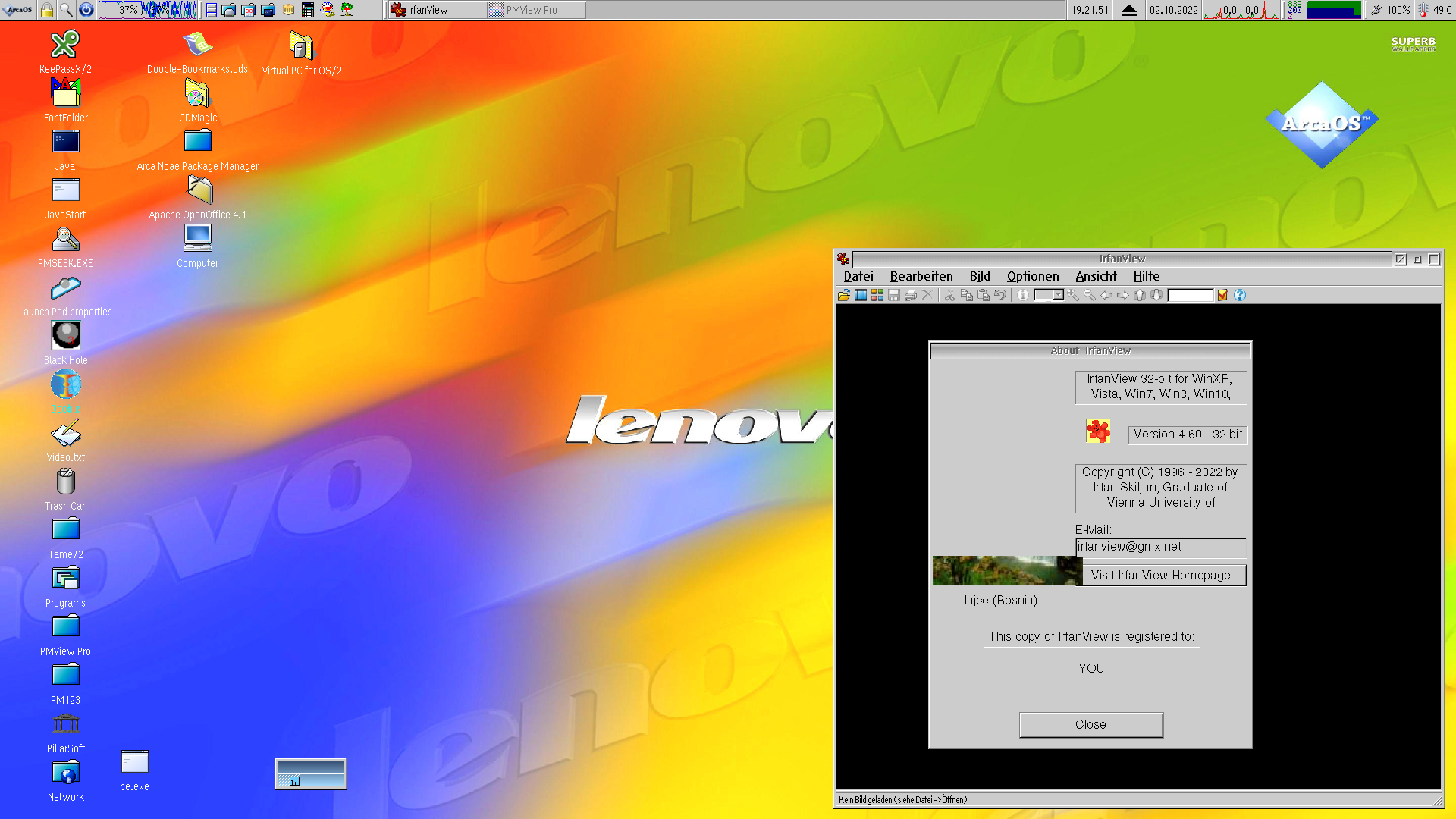Expand the zoom level combo box in IrfanView toolbar
This screenshot has width=1456, height=819.
(1059, 296)
